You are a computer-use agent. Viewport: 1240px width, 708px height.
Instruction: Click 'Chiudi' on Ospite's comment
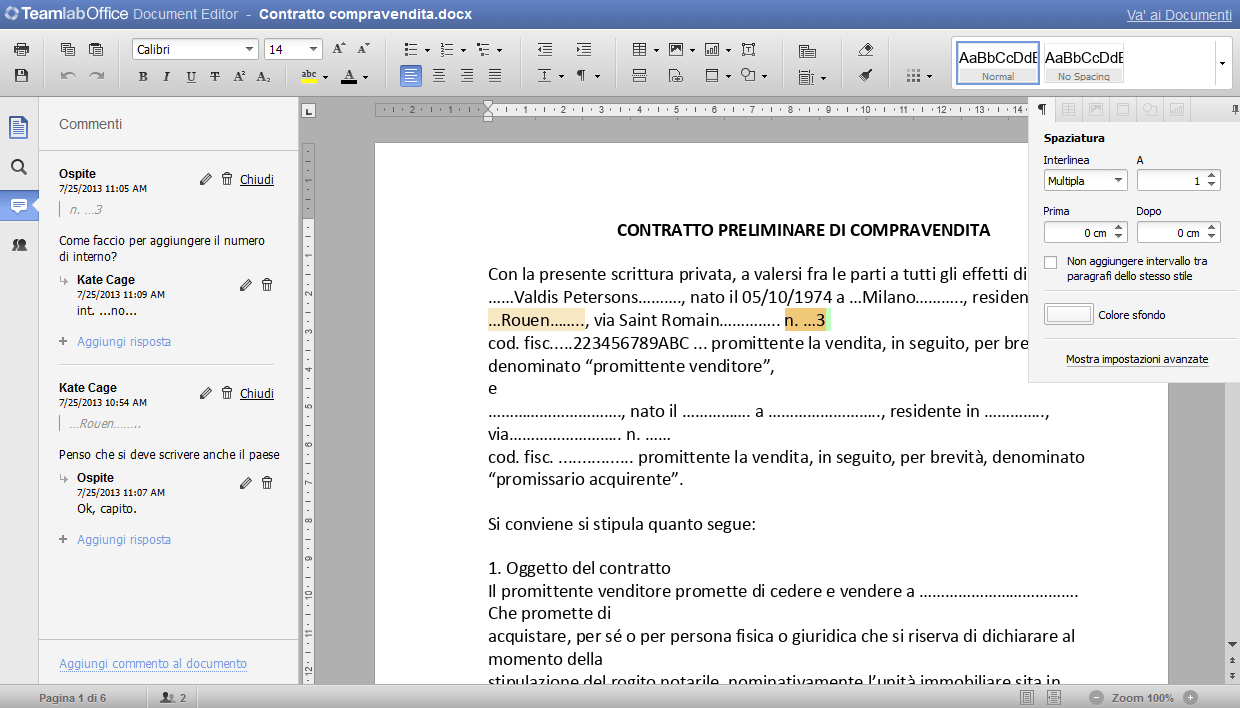[257, 180]
